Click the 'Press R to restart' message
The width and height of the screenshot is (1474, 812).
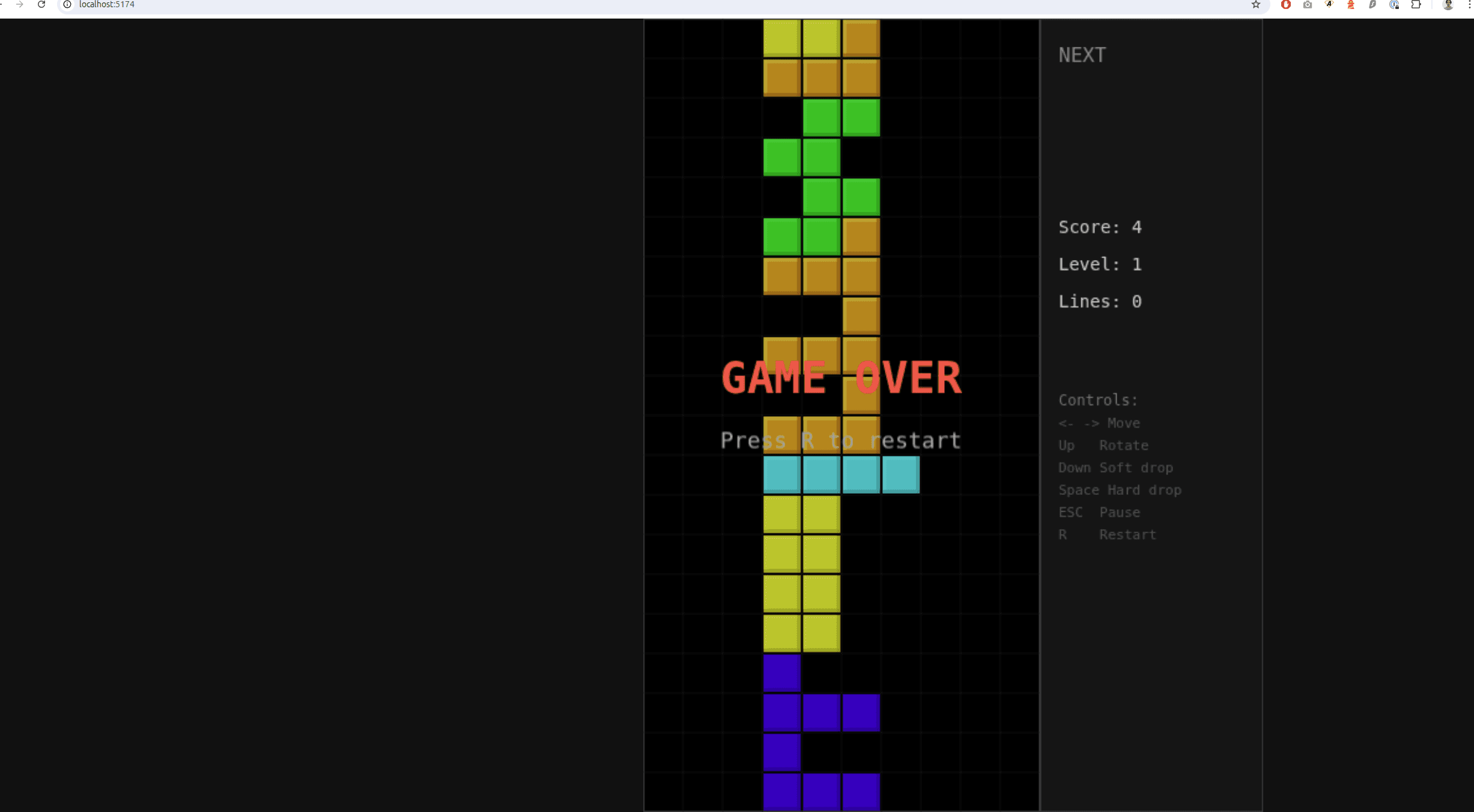tap(840, 440)
